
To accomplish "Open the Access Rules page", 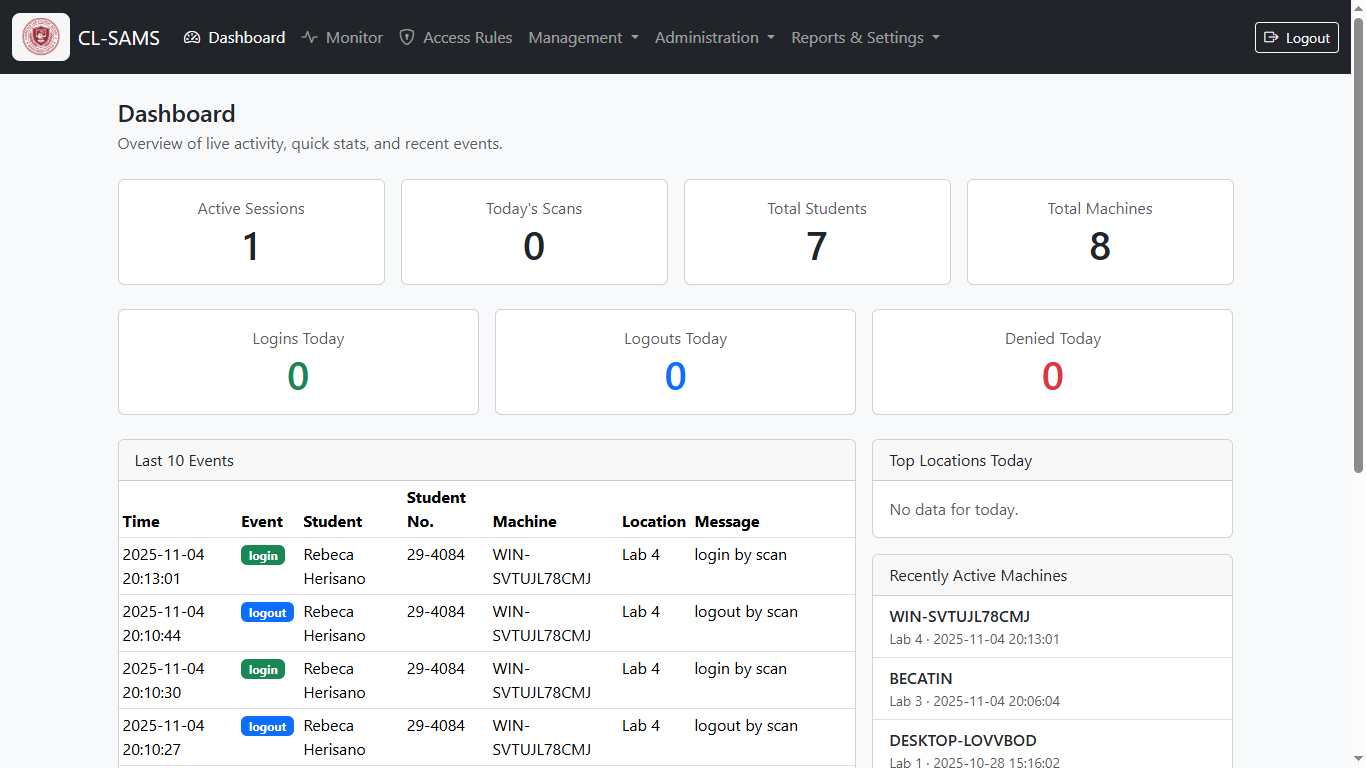I will pos(467,38).
